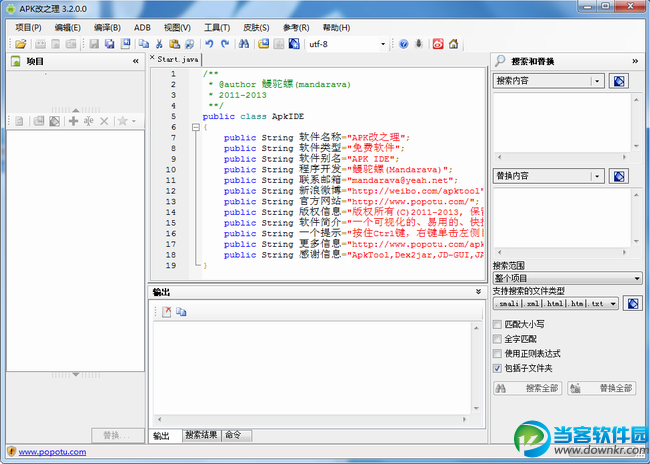This screenshot has height=464, width=650.
Task: Click the redo arrow icon
Action: click(225, 44)
